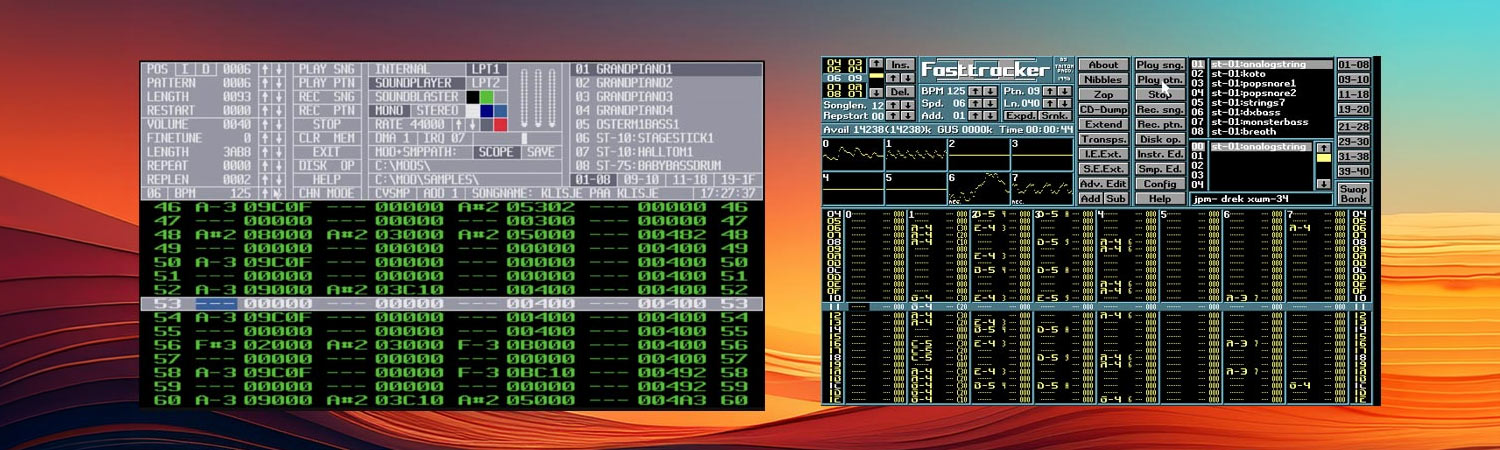1500x450 pixels.
Task: Decrease RESTART value with its down arrow
Action: pos(279,110)
